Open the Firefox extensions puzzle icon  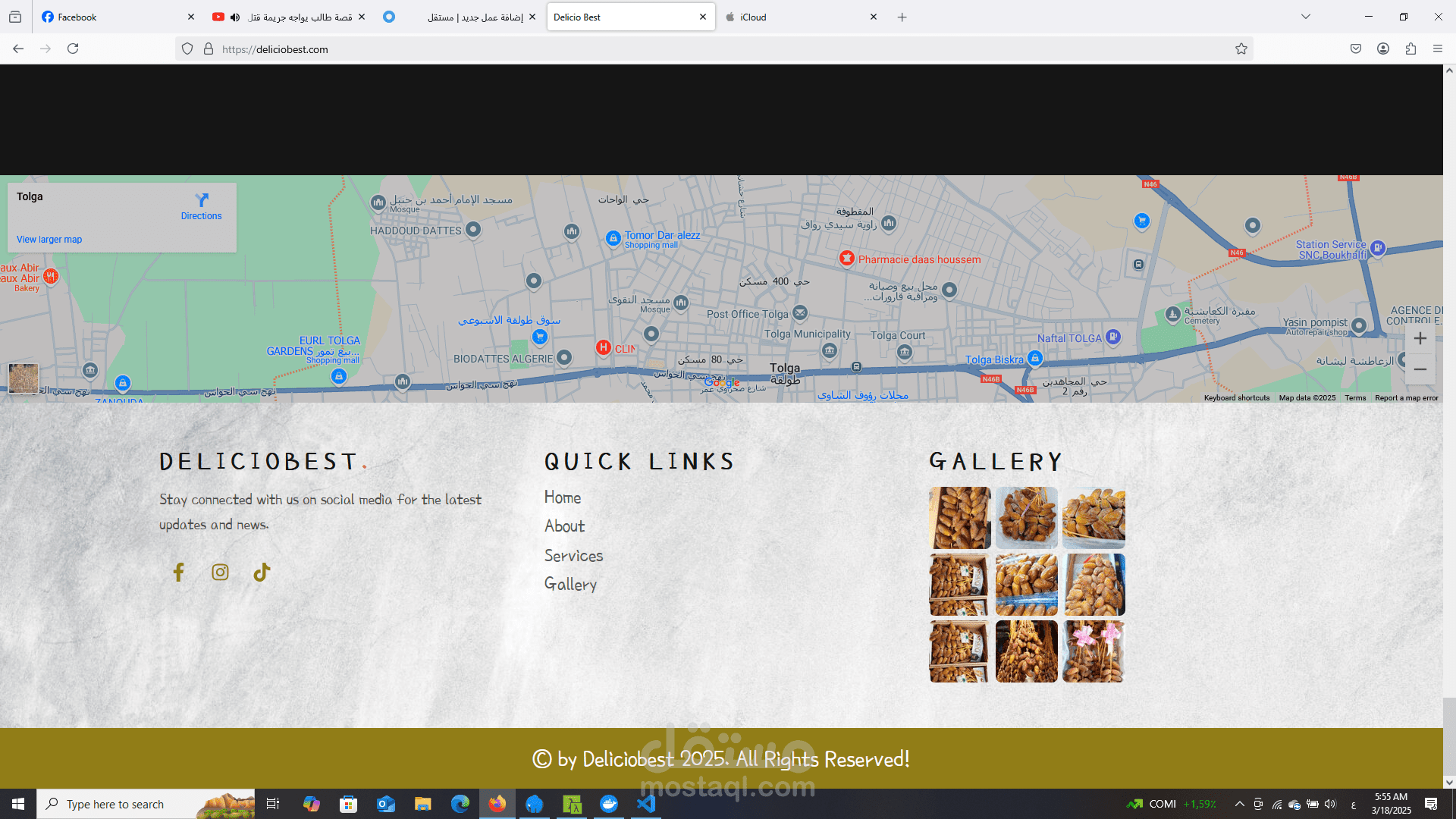[1410, 49]
